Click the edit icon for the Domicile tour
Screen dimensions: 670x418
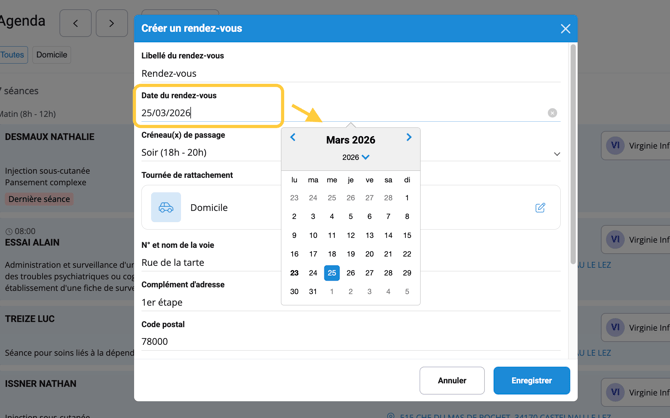(x=540, y=208)
